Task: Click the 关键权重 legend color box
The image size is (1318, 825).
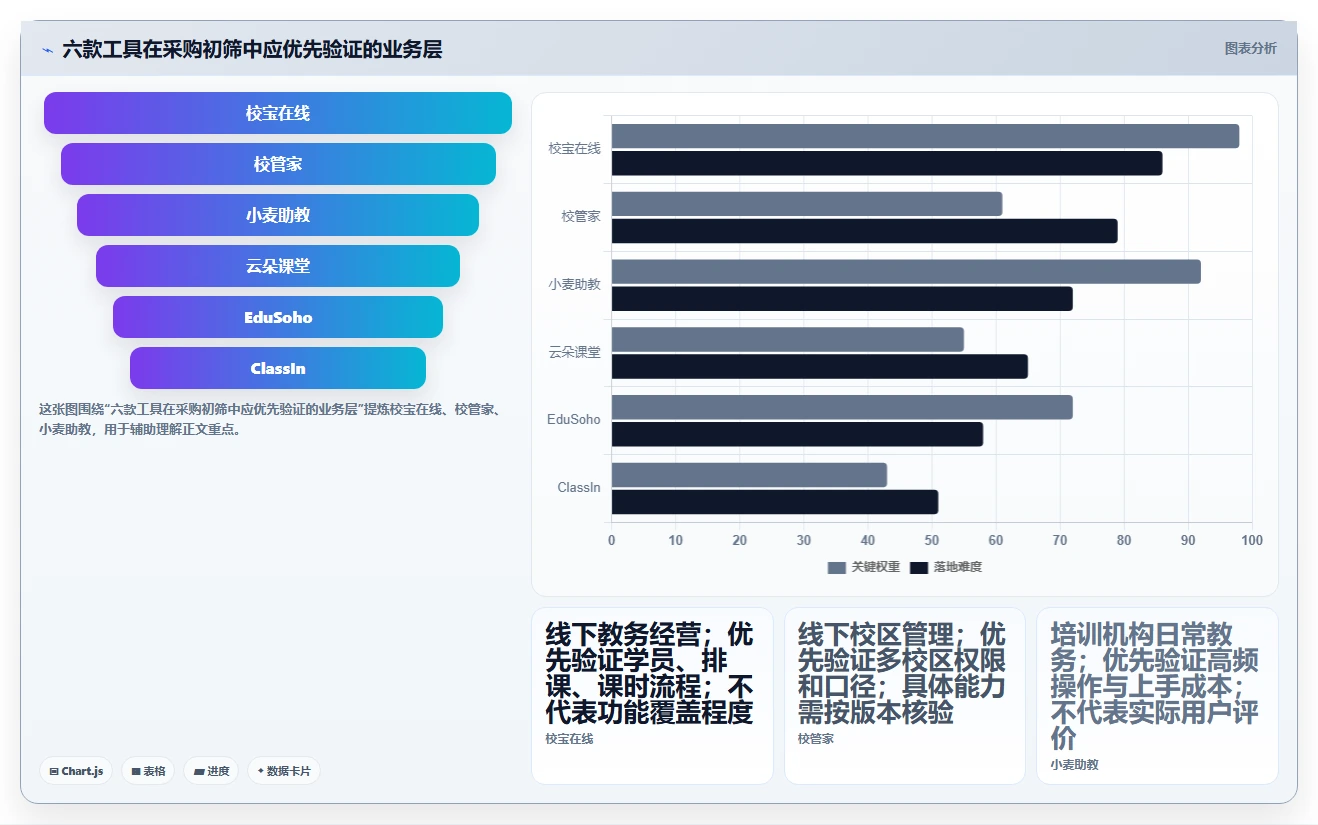Action: (837, 567)
